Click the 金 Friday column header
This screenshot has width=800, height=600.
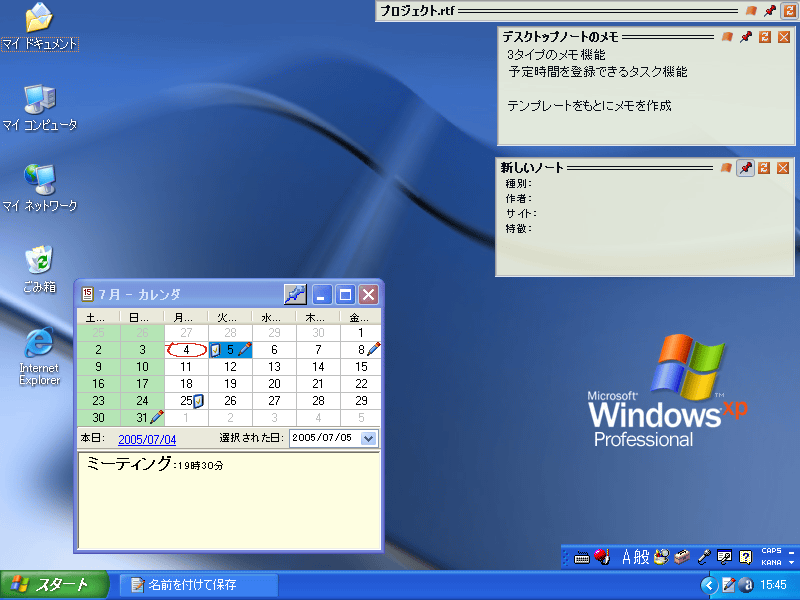click(x=361, y=317)
